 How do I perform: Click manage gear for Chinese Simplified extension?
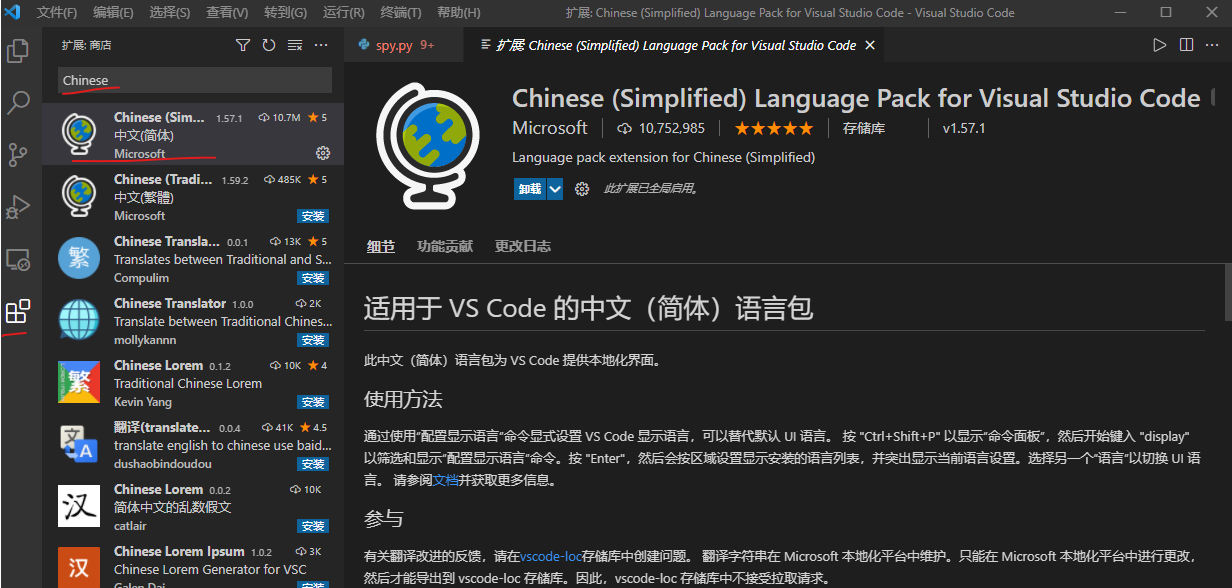322,153
